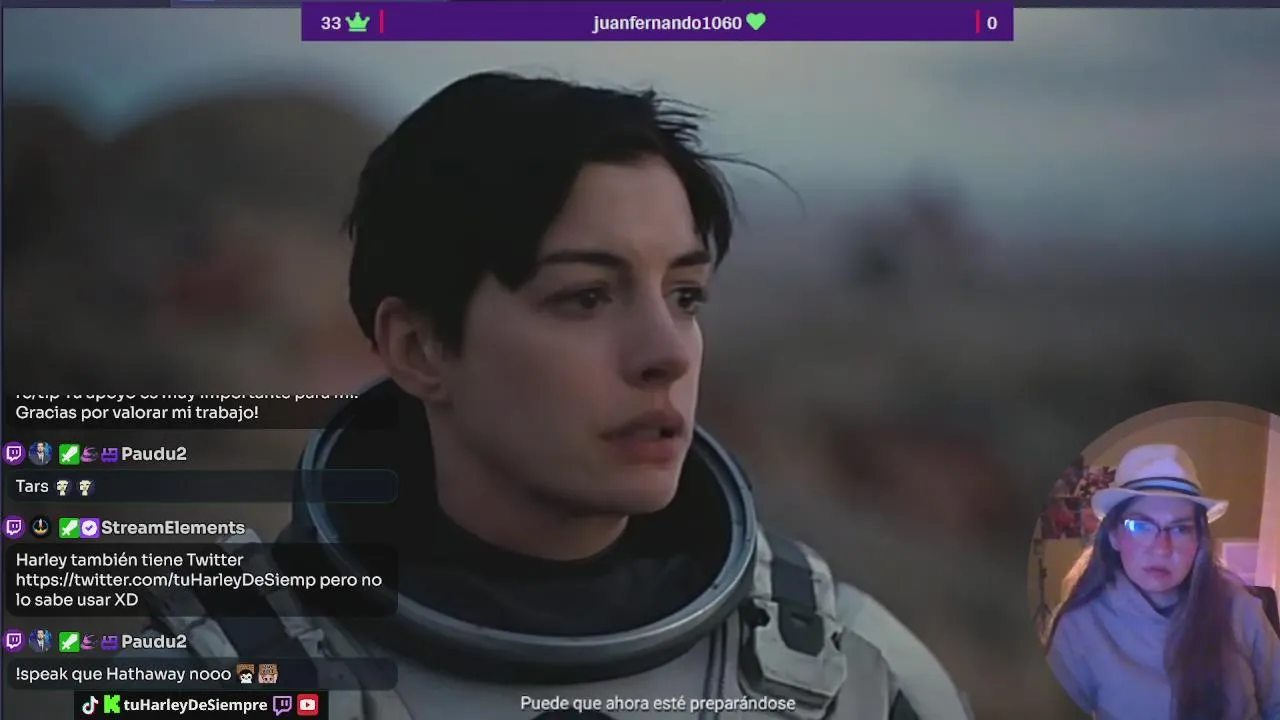
Task: Click the green heart after juanfernando1060
Action: point(756,22)
